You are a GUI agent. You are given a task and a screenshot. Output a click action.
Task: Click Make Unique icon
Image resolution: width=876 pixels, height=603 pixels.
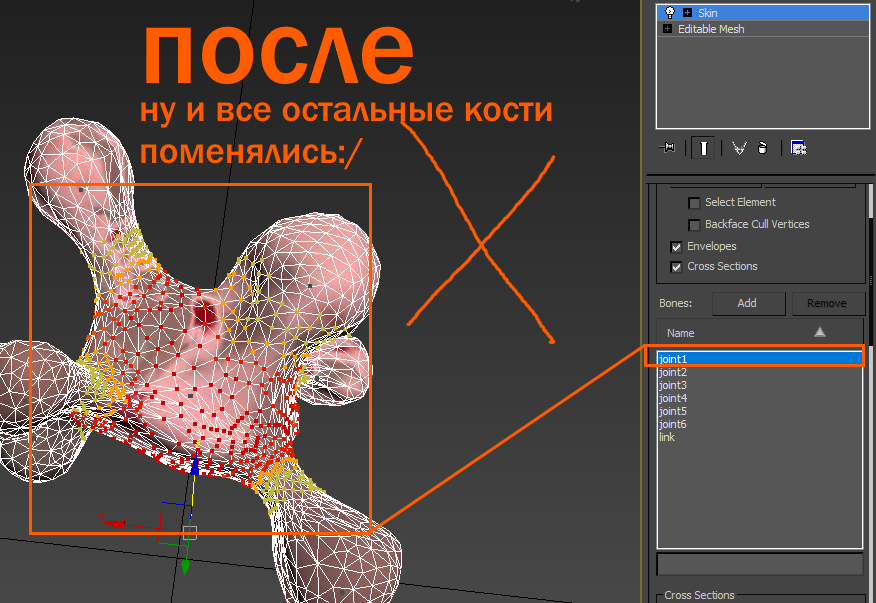click(739, 148)
